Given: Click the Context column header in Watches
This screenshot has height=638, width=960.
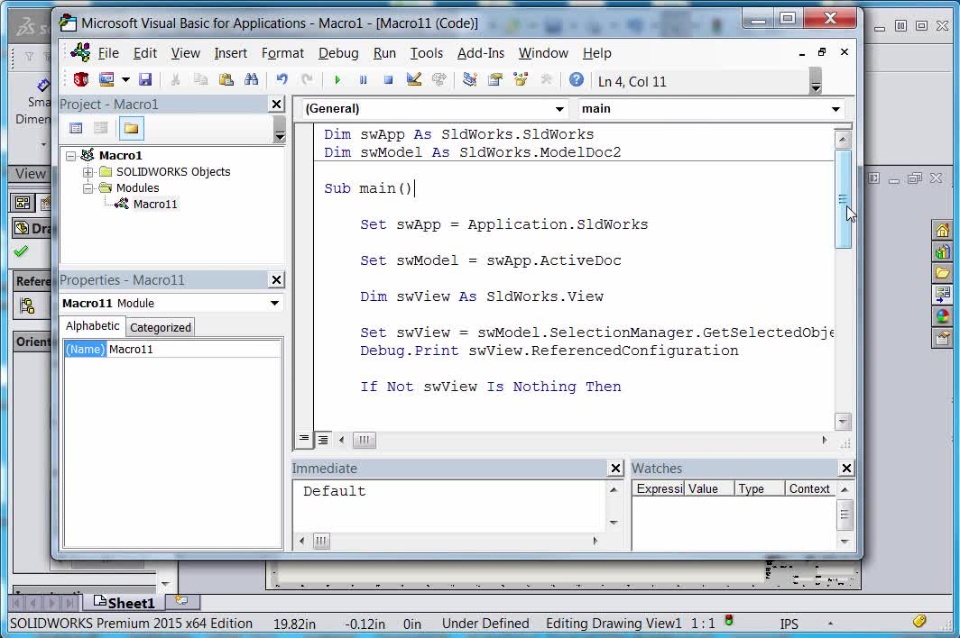Looking at the screenshot, I should click(x=810, y=489).
